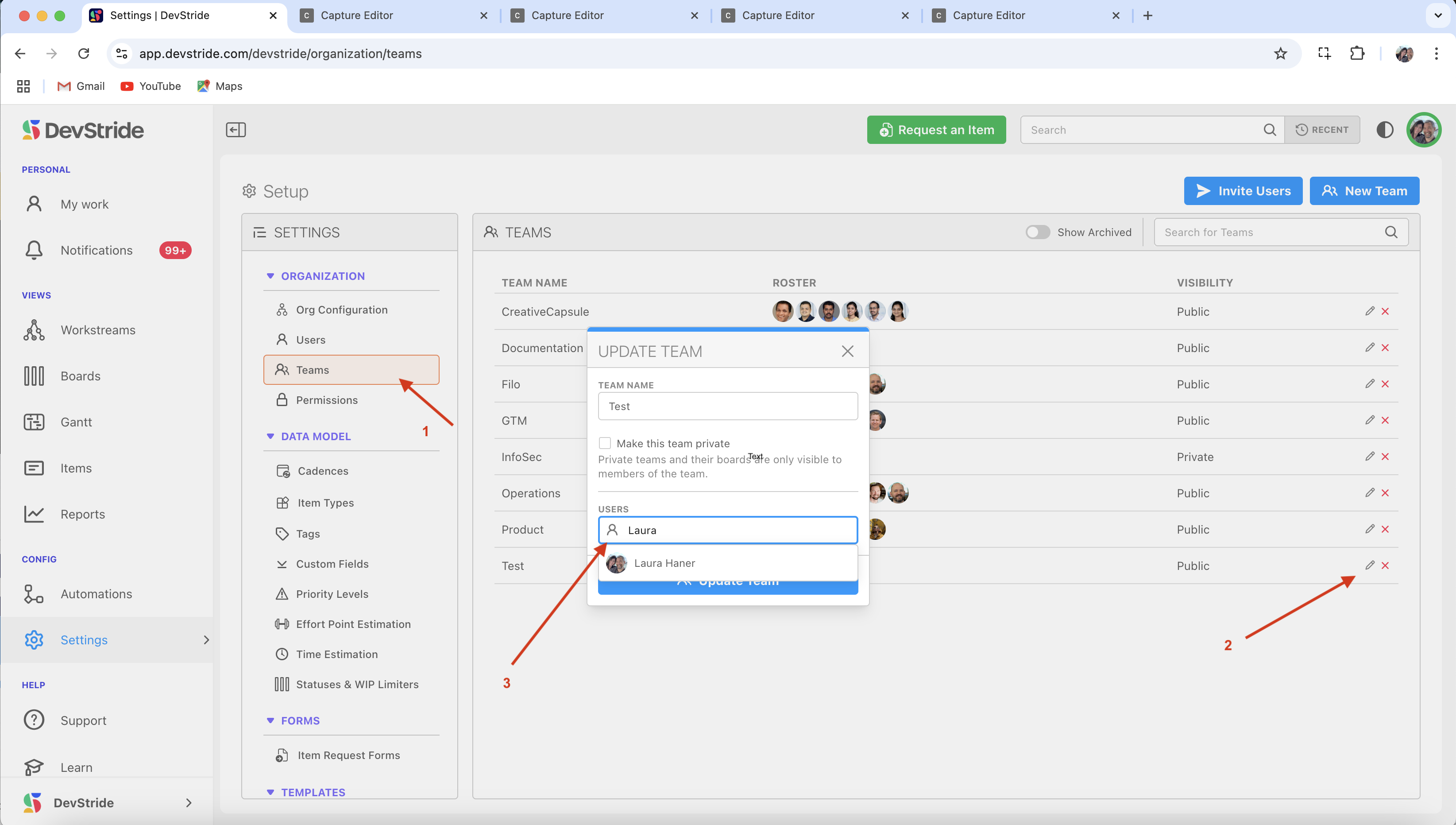Edit the Operations team pencil icon
The width and height of the screenshot is (1456, 825).
(x=1369, y=492)
